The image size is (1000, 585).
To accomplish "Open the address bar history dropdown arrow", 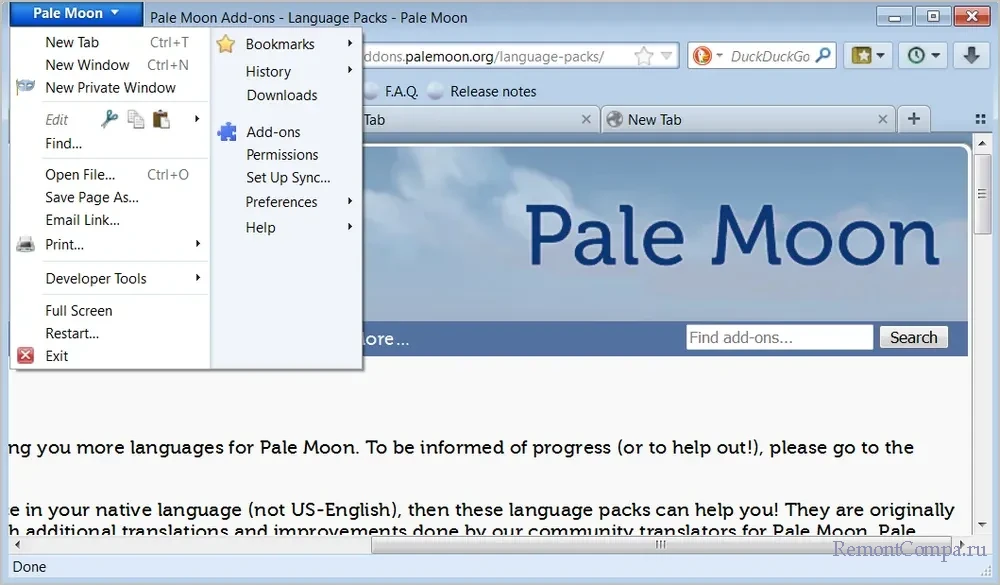I will [x=666, y=56].
